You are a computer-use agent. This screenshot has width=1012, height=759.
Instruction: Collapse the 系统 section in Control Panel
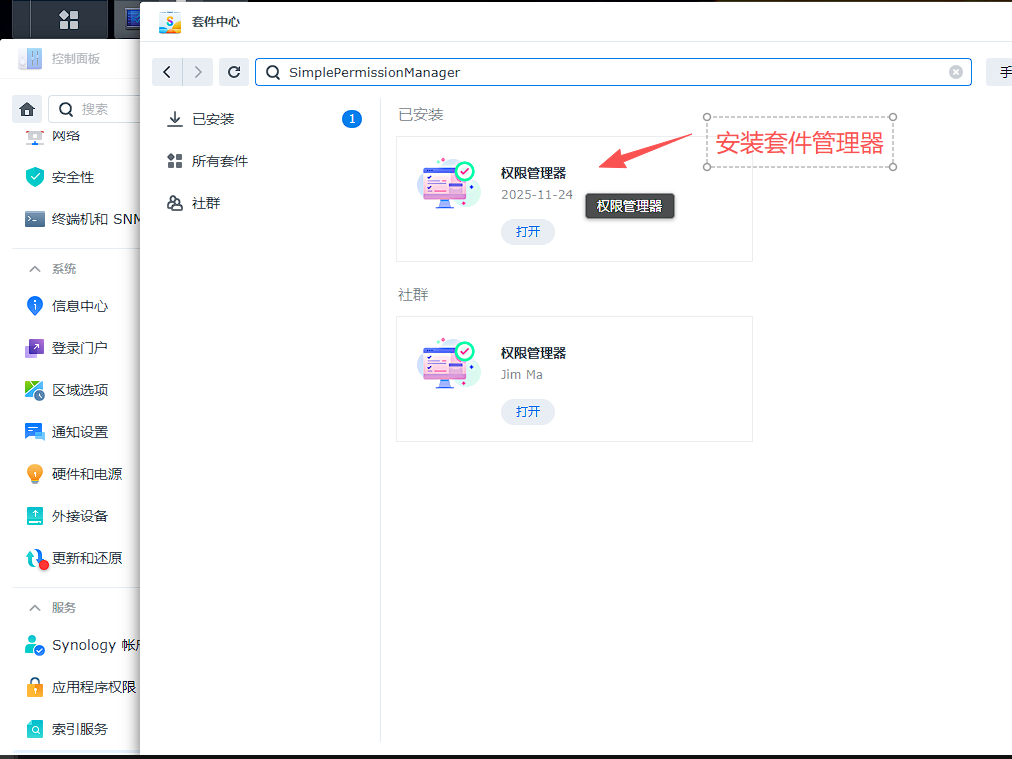click(35, 269)
